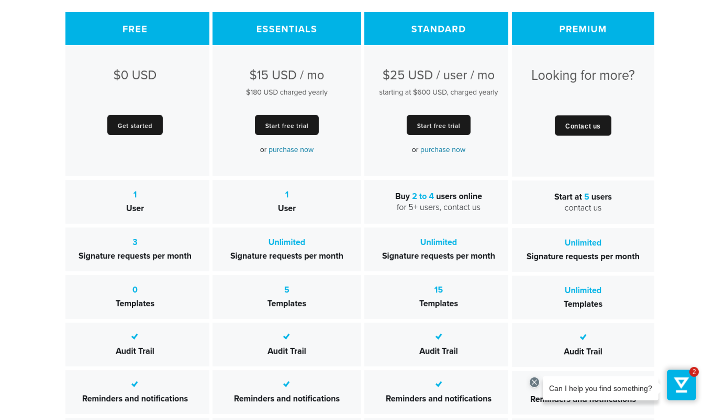Click Standard plan Reminders checkmark

point(439,384)
